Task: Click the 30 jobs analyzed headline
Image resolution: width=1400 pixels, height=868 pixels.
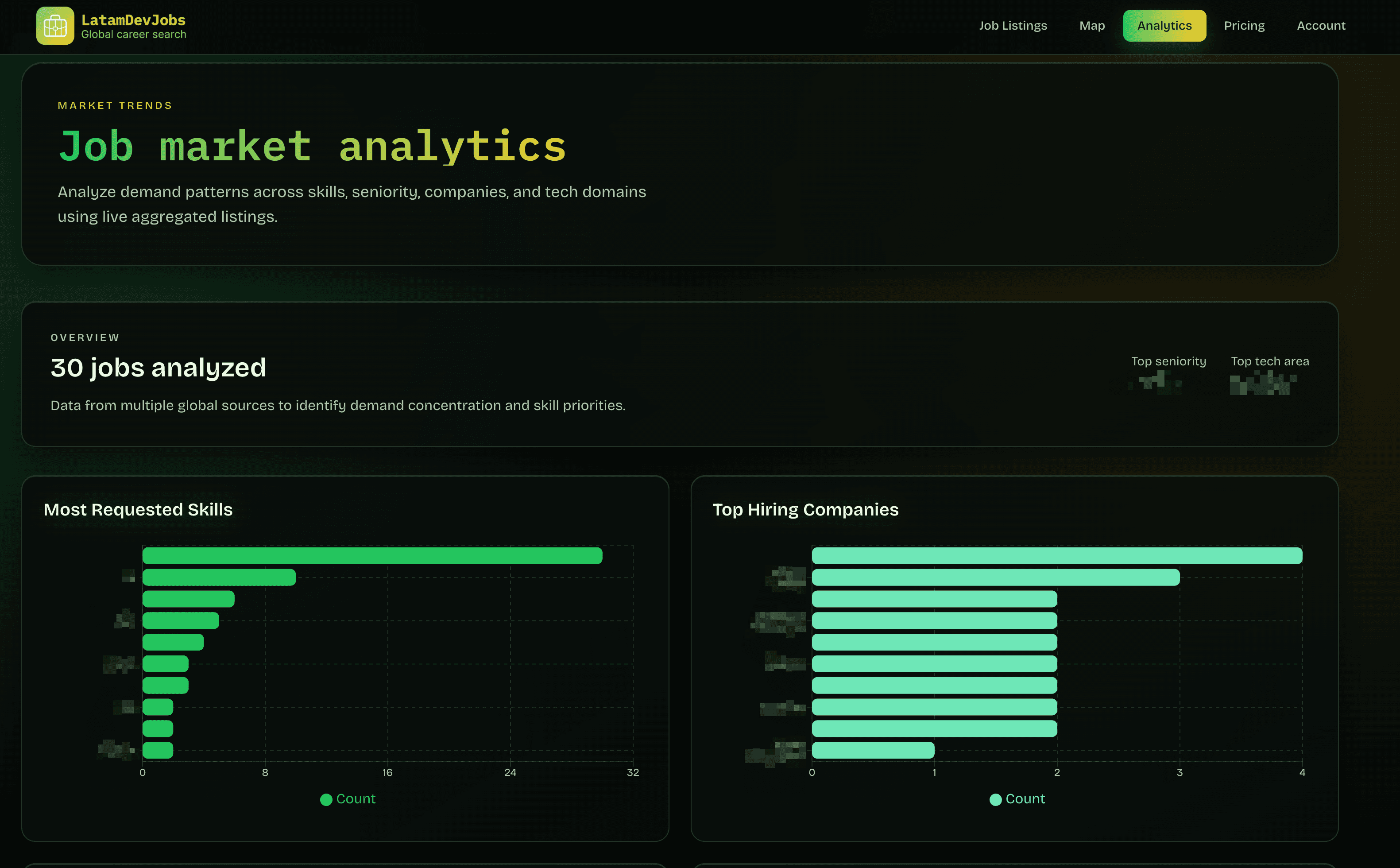Action: pos(158,368)
